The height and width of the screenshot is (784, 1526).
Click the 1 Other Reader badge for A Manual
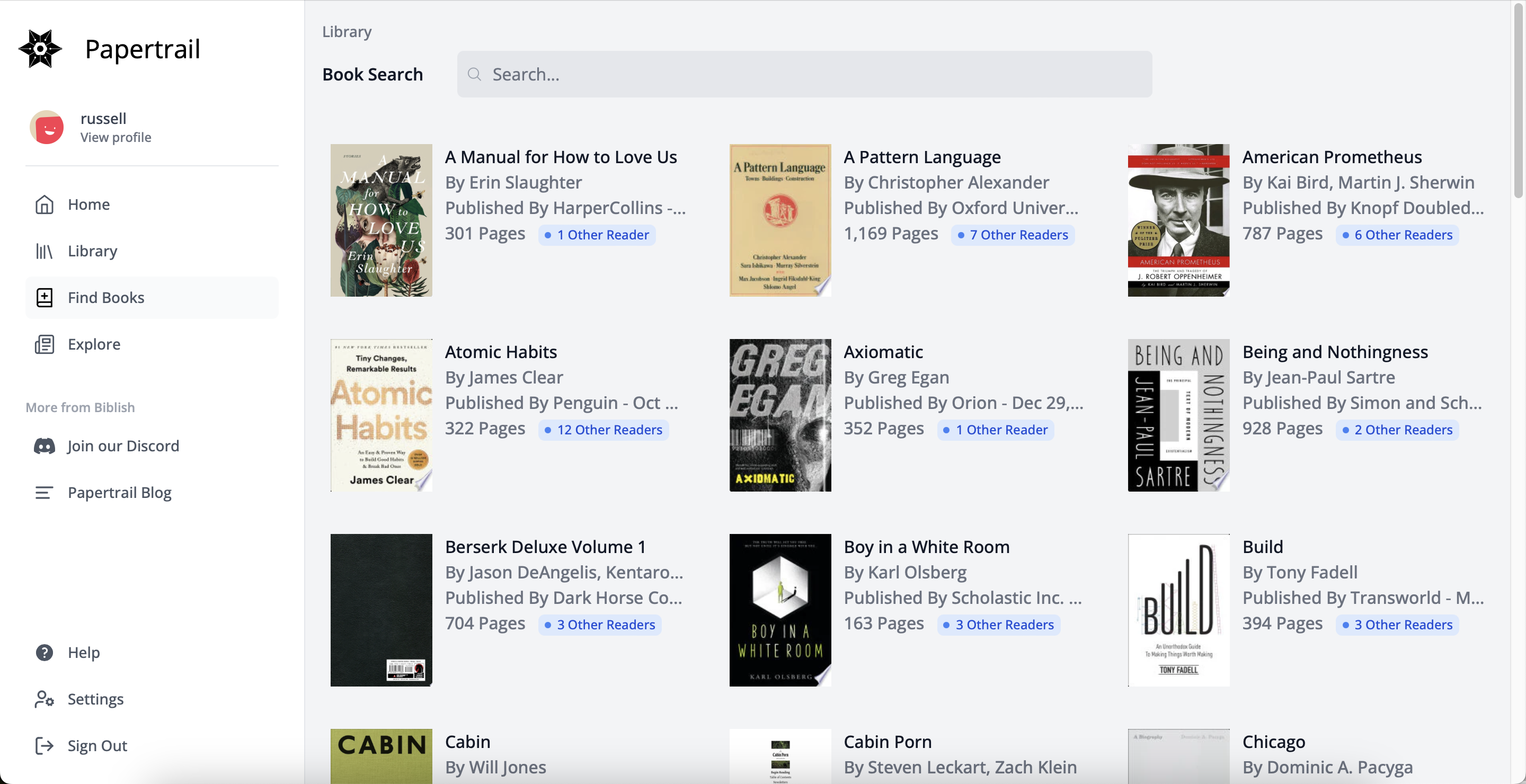coord(597,235)
